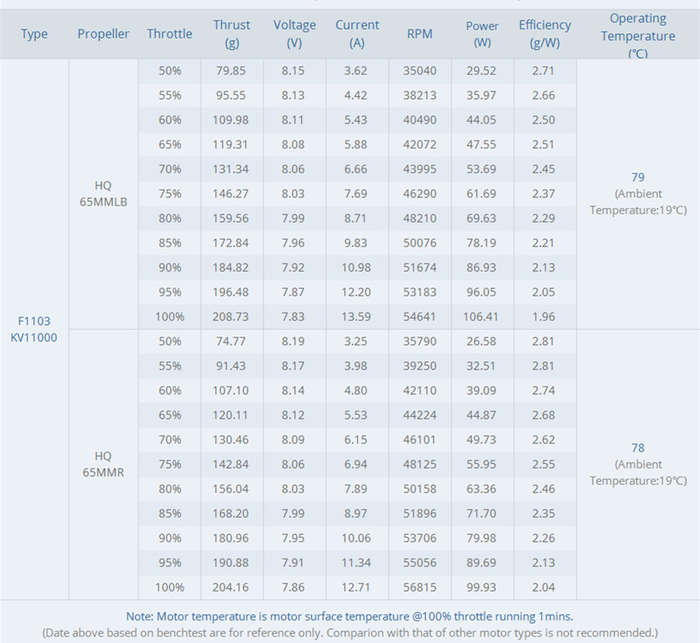Click the Type column header
The height and width of the screenshot is (643, 700).
point(34,34)
